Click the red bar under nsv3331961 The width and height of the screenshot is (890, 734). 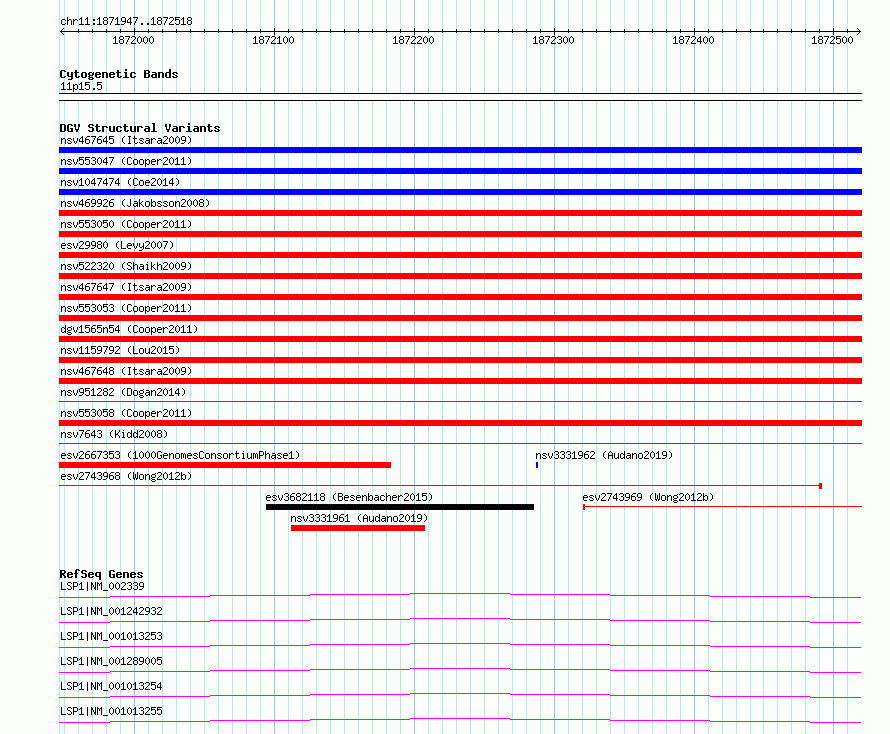358,528
